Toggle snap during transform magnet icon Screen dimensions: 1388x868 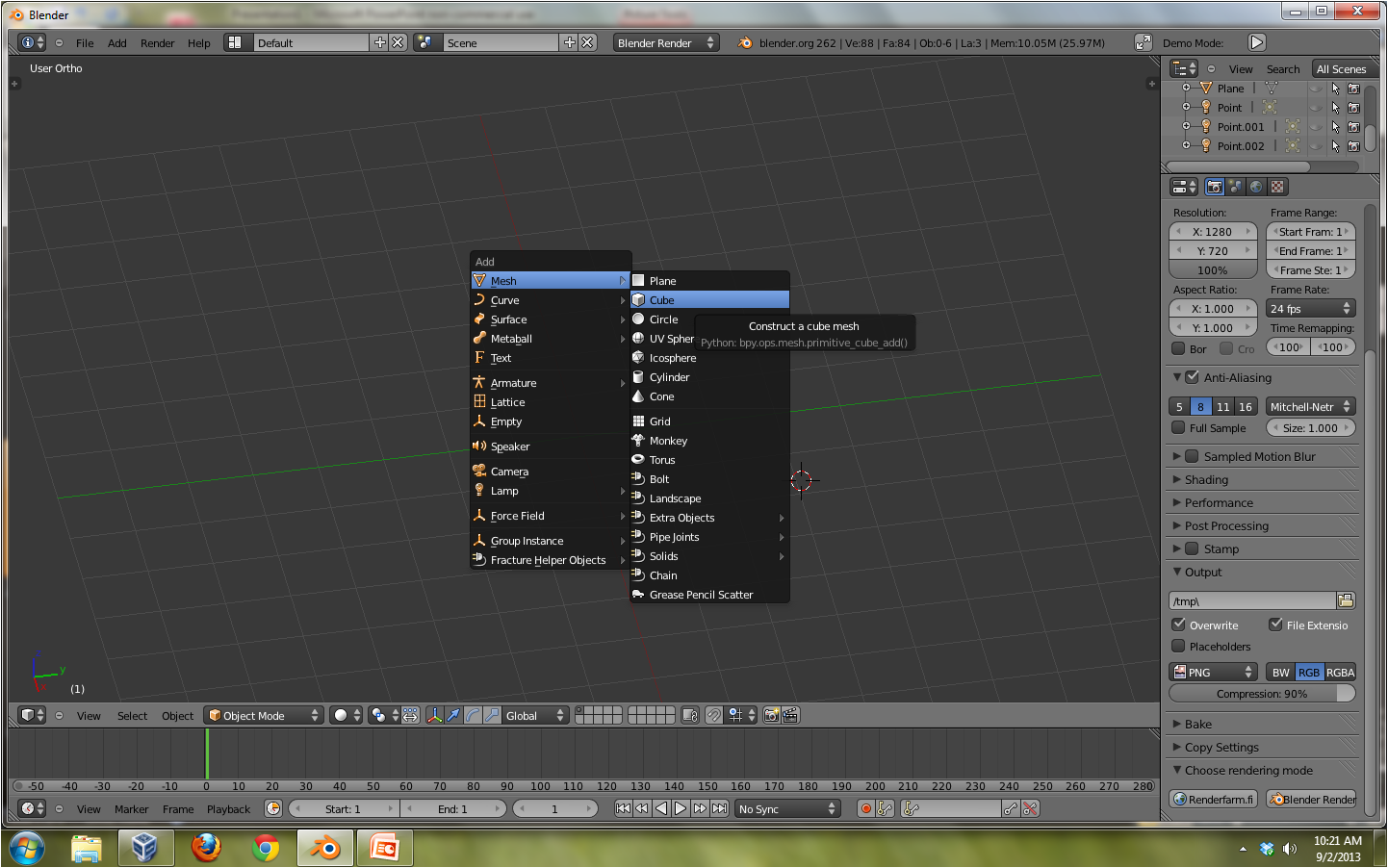coord(713,715)
